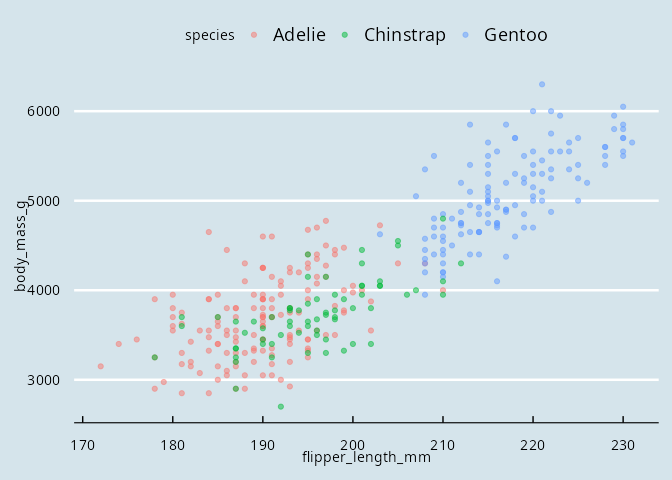Select the Gentoo legend label
Screen dimensions: 672x480
(x=515, y=35)
